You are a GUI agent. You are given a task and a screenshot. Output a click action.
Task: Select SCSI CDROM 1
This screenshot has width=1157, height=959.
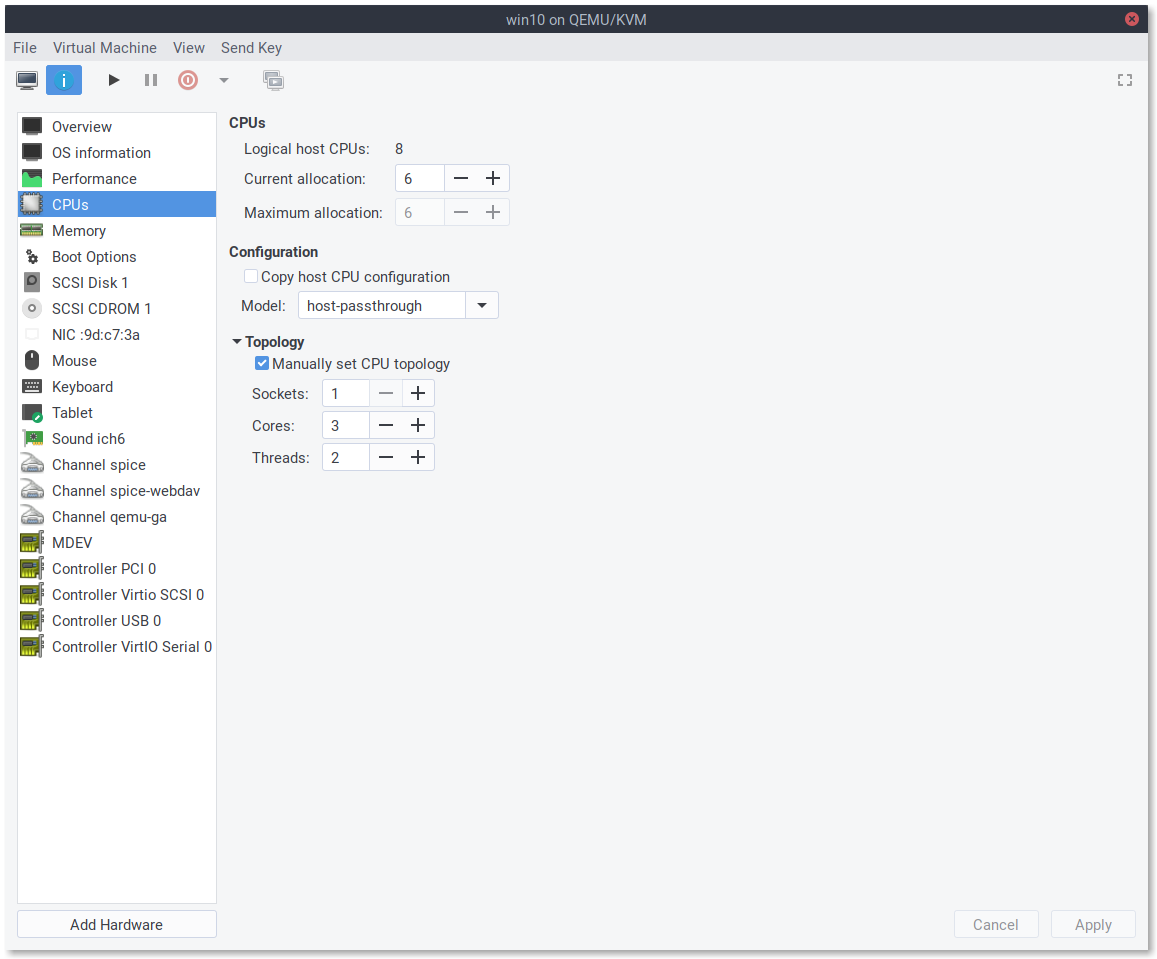coord(117,308)
